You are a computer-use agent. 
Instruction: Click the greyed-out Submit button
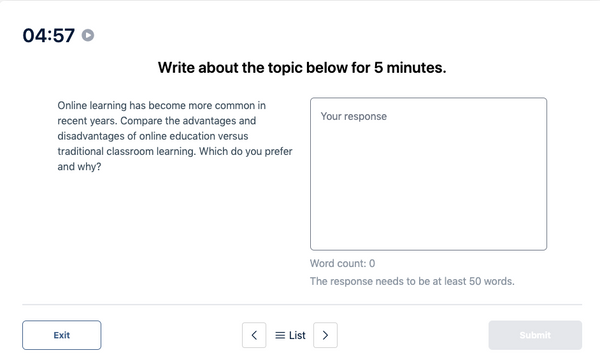(535, 335)
